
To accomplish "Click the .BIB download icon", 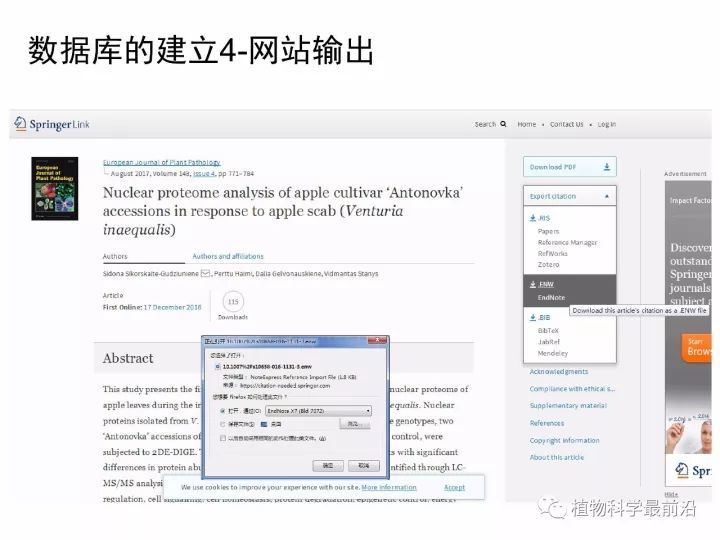I will click(x=533, y=317).
